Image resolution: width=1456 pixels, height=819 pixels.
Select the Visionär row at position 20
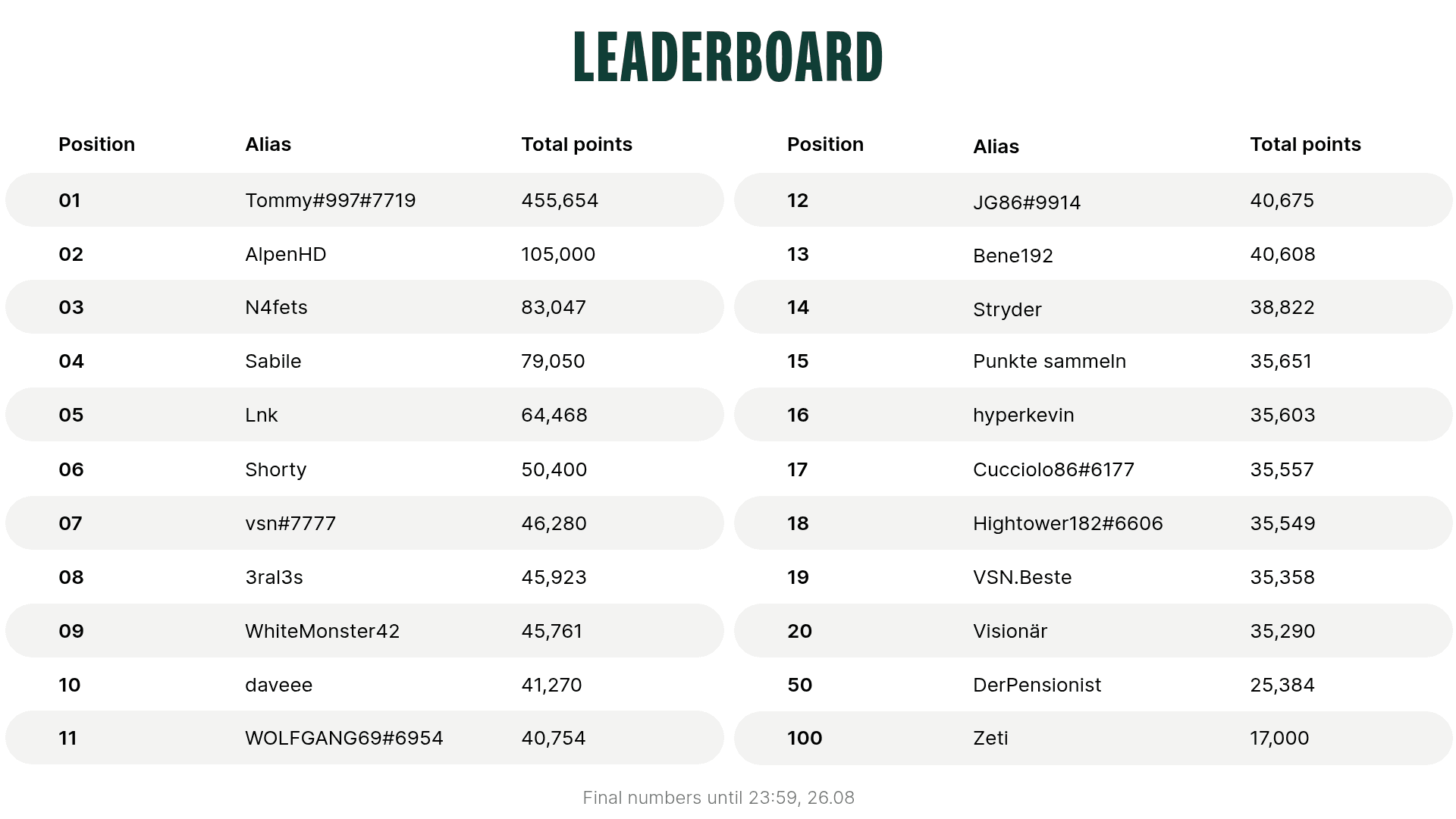1094,631
